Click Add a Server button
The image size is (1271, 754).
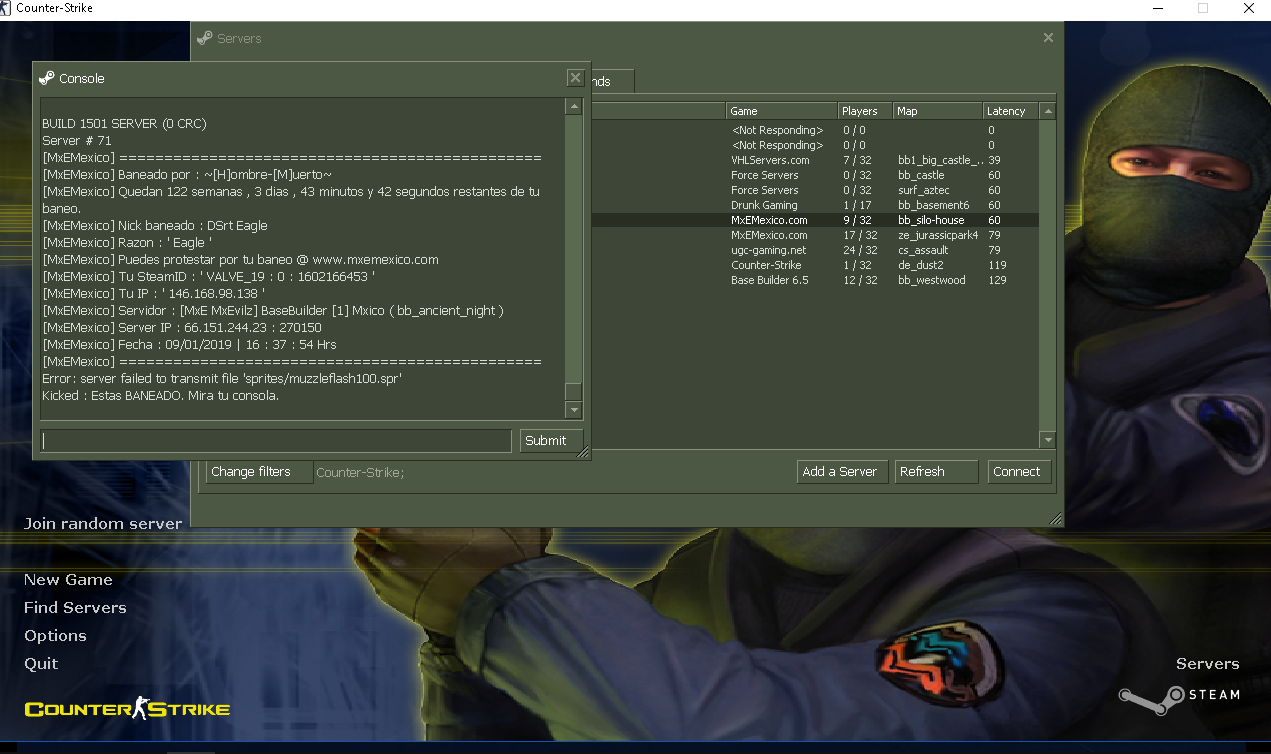[840, 472]
